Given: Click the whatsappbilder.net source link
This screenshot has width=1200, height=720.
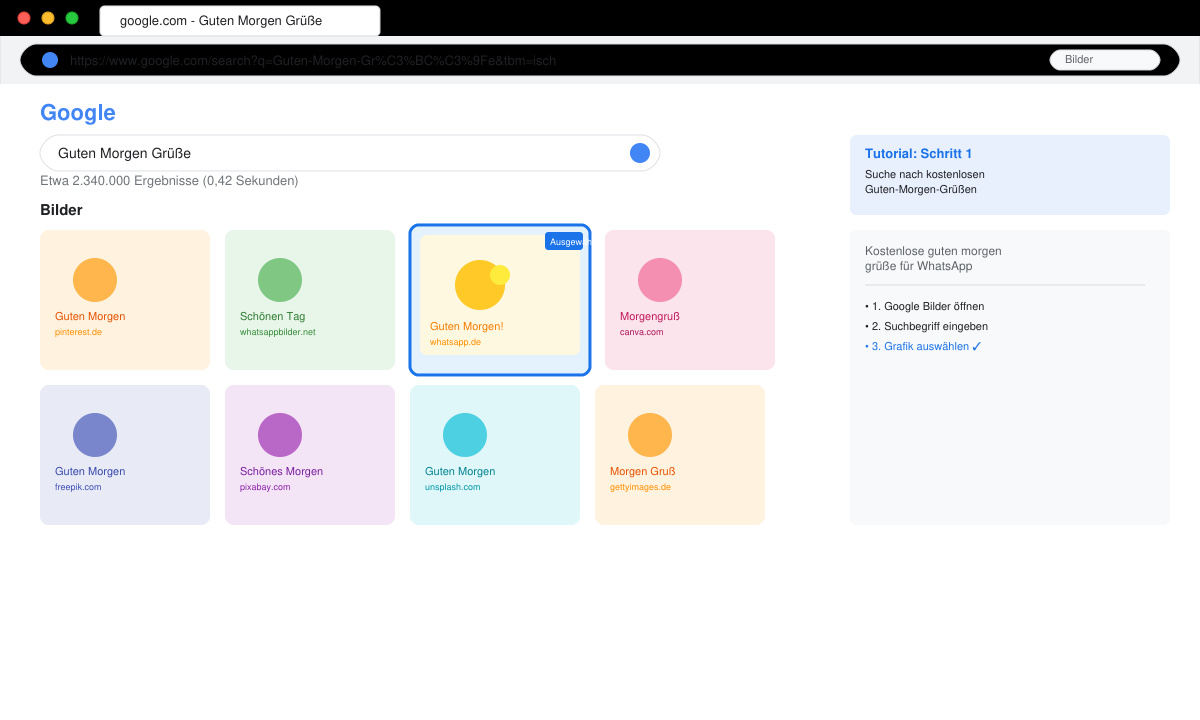Looking at the screenshot, I should (x=278, y=332).
